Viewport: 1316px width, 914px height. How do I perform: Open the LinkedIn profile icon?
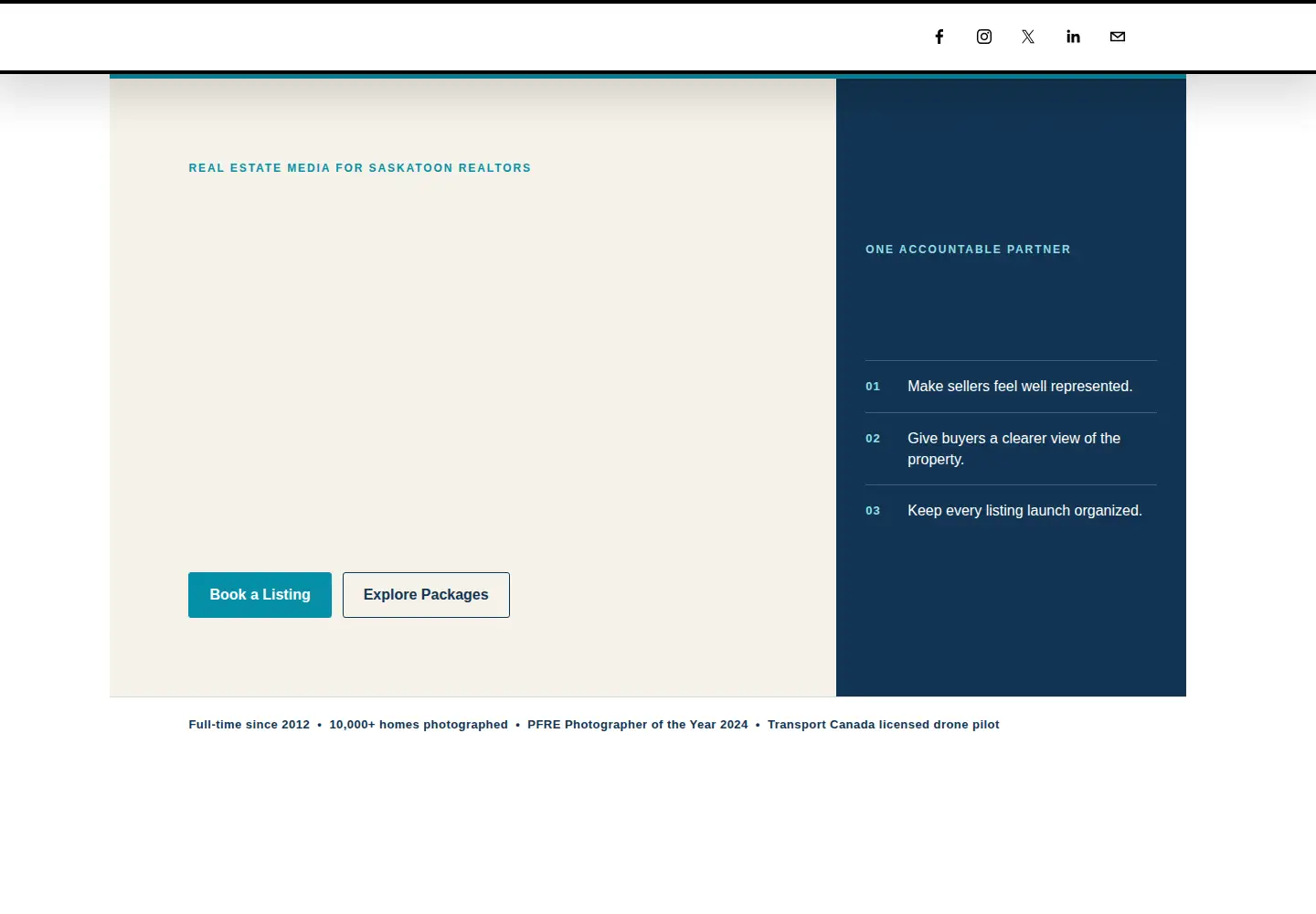tap(1073, 37)
